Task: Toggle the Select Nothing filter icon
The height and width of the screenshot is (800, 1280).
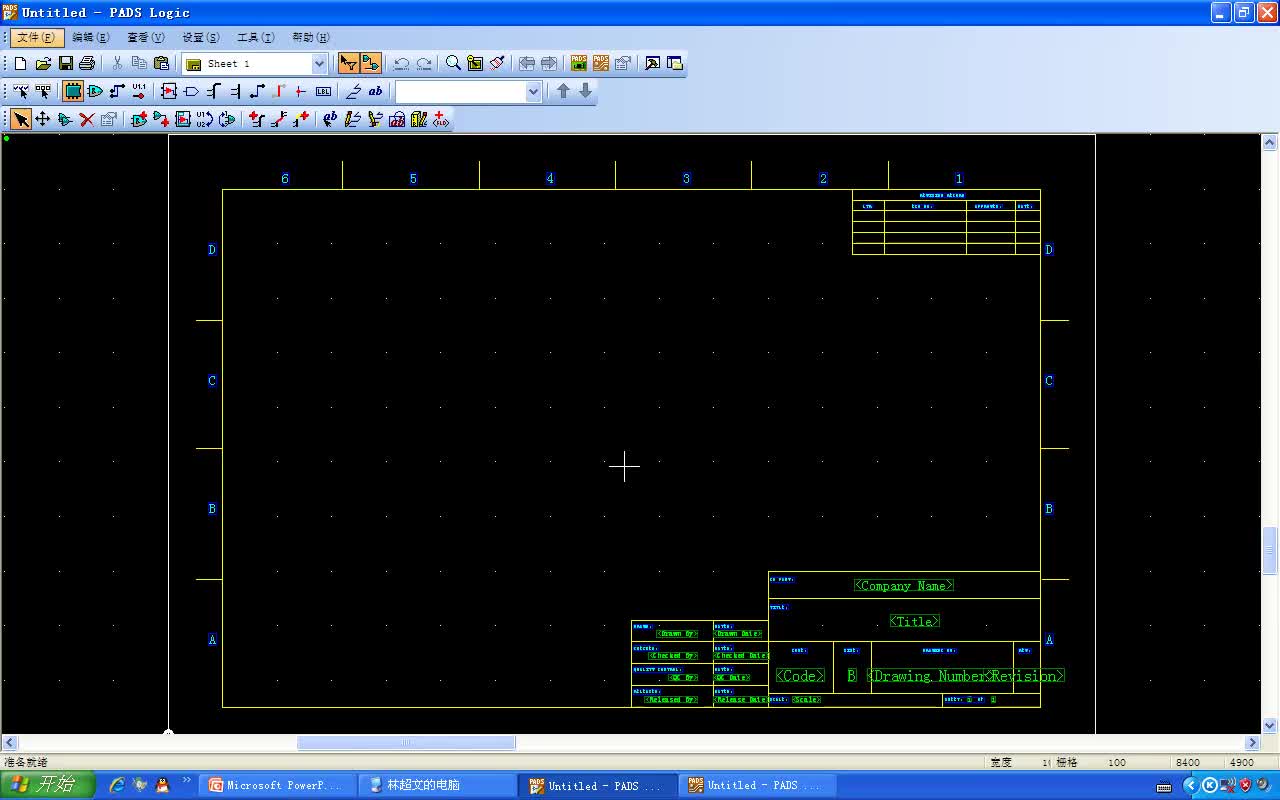Action: coord(43,91)
